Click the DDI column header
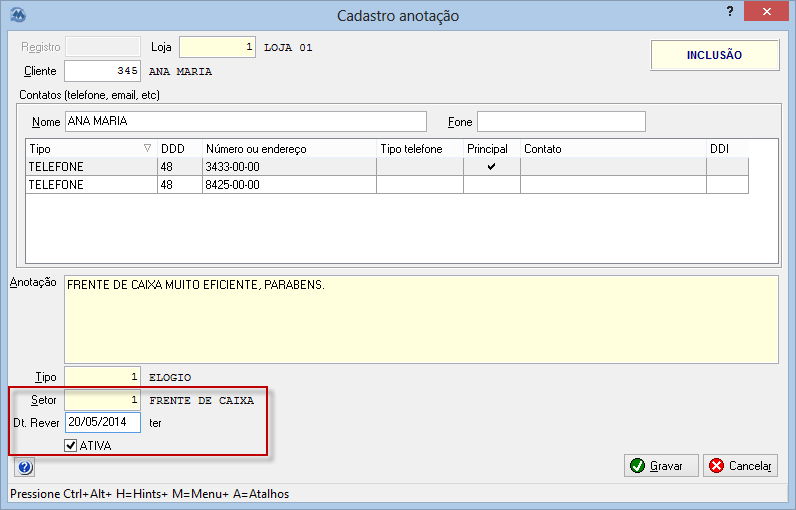Screen dimensions: 796x510 coord(727,149)
